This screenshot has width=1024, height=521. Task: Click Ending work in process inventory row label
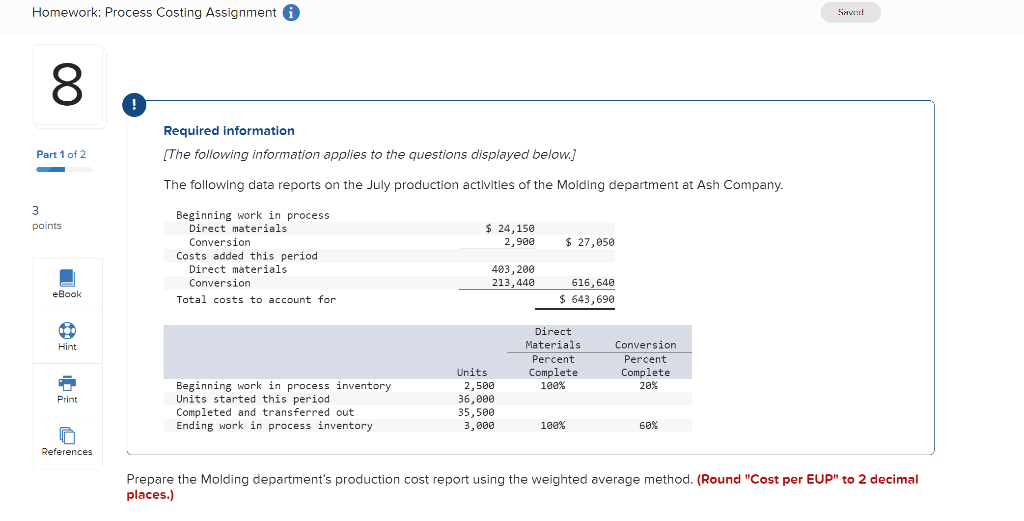[274, 426]
